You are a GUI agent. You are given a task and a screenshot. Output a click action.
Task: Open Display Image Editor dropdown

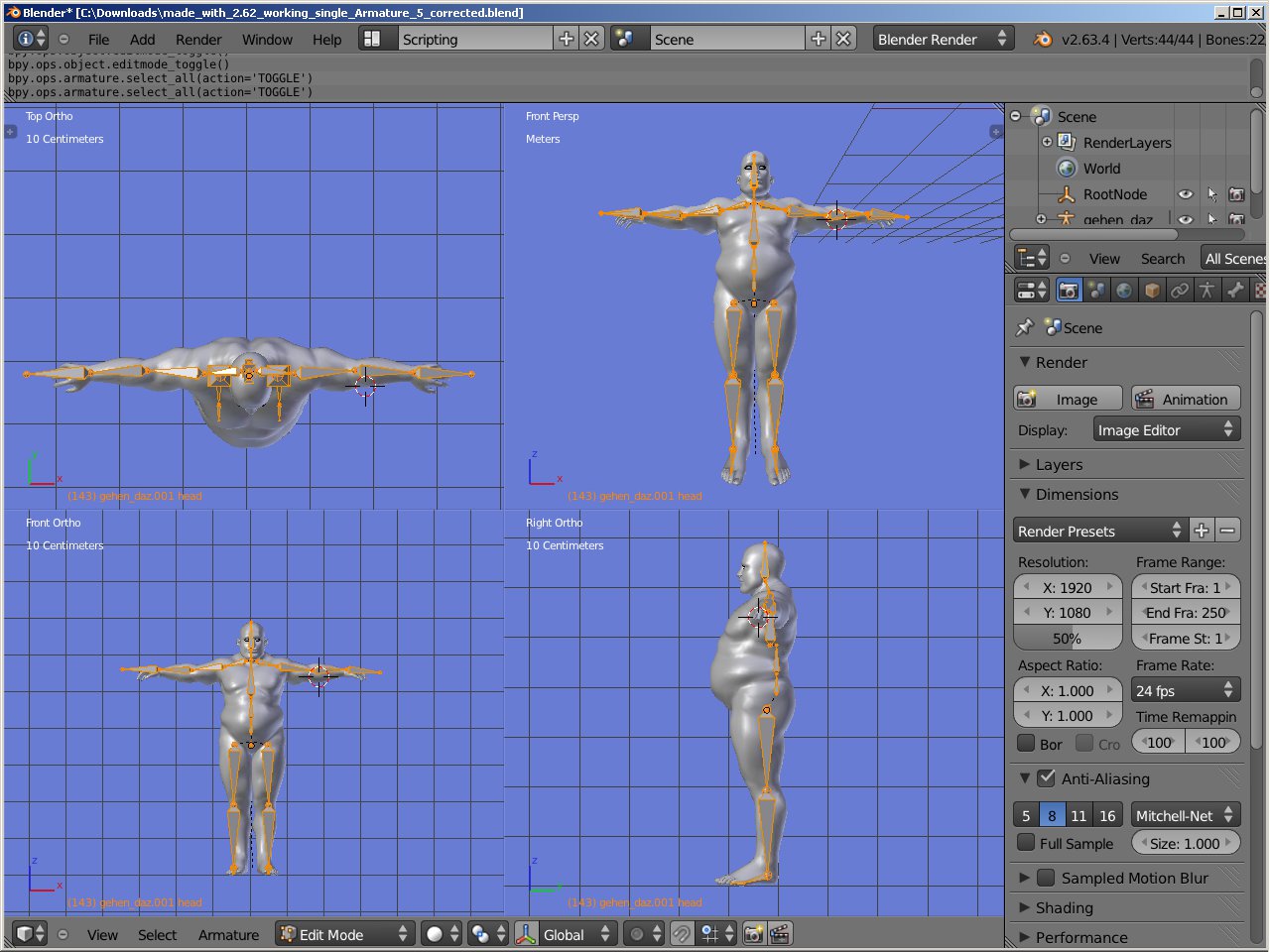point(1166,429)
